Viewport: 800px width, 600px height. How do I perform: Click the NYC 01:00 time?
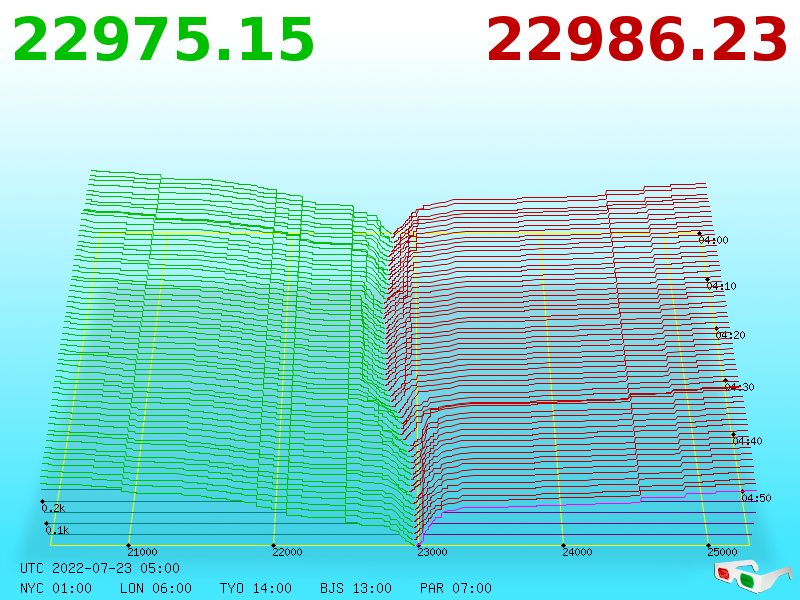[56, 588]
